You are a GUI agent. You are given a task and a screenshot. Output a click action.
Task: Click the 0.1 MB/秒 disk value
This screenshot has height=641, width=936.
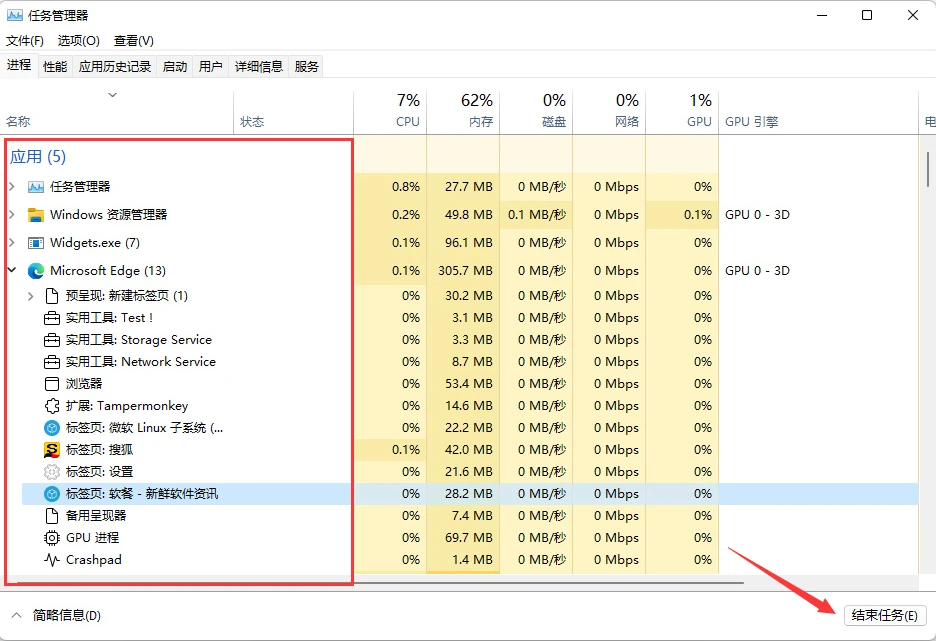(x=537, y=215)
